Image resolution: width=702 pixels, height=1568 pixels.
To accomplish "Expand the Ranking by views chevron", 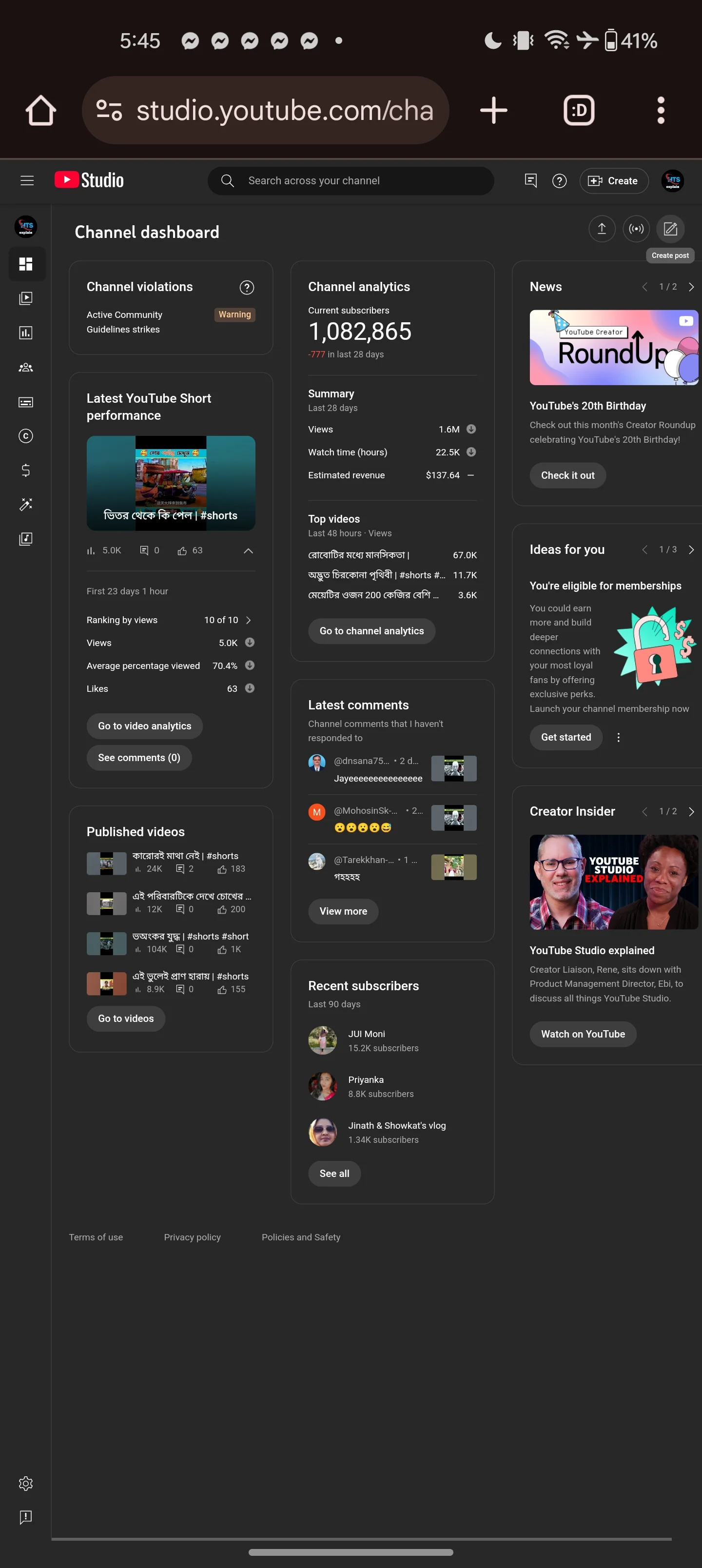I will coord(248,620).
